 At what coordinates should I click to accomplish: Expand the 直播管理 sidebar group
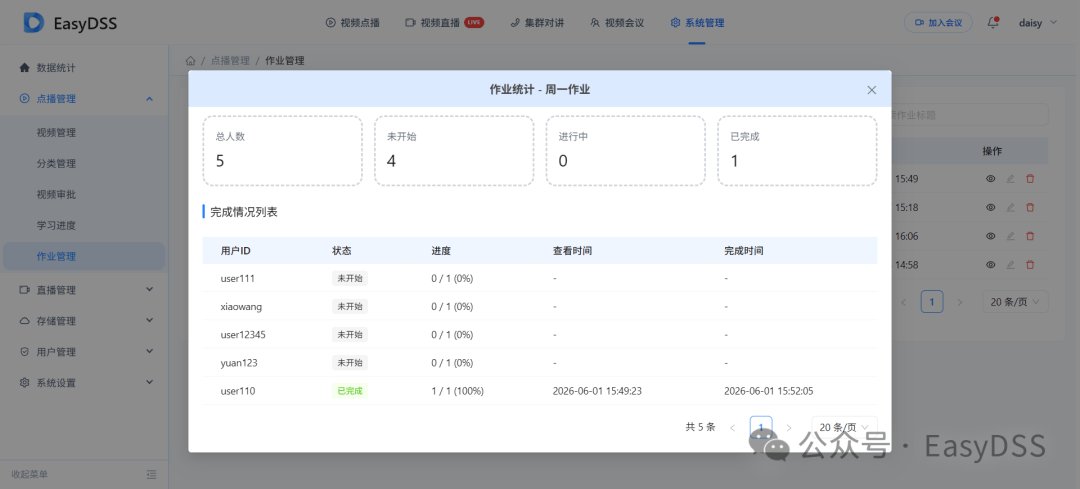click(84, 290)
